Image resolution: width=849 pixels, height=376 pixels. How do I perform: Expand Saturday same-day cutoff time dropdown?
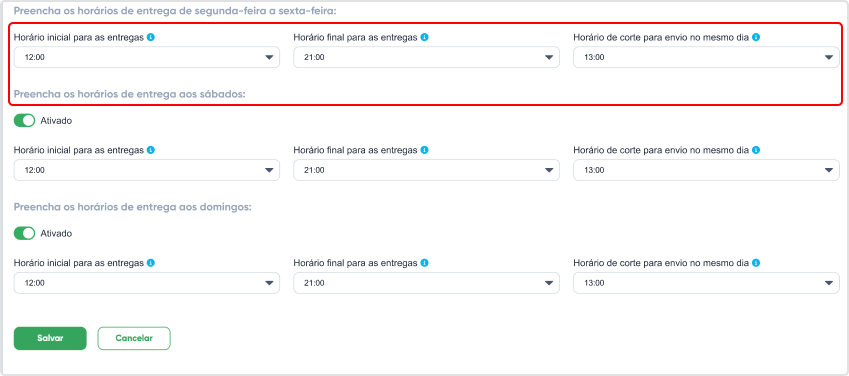pos(707,170)
